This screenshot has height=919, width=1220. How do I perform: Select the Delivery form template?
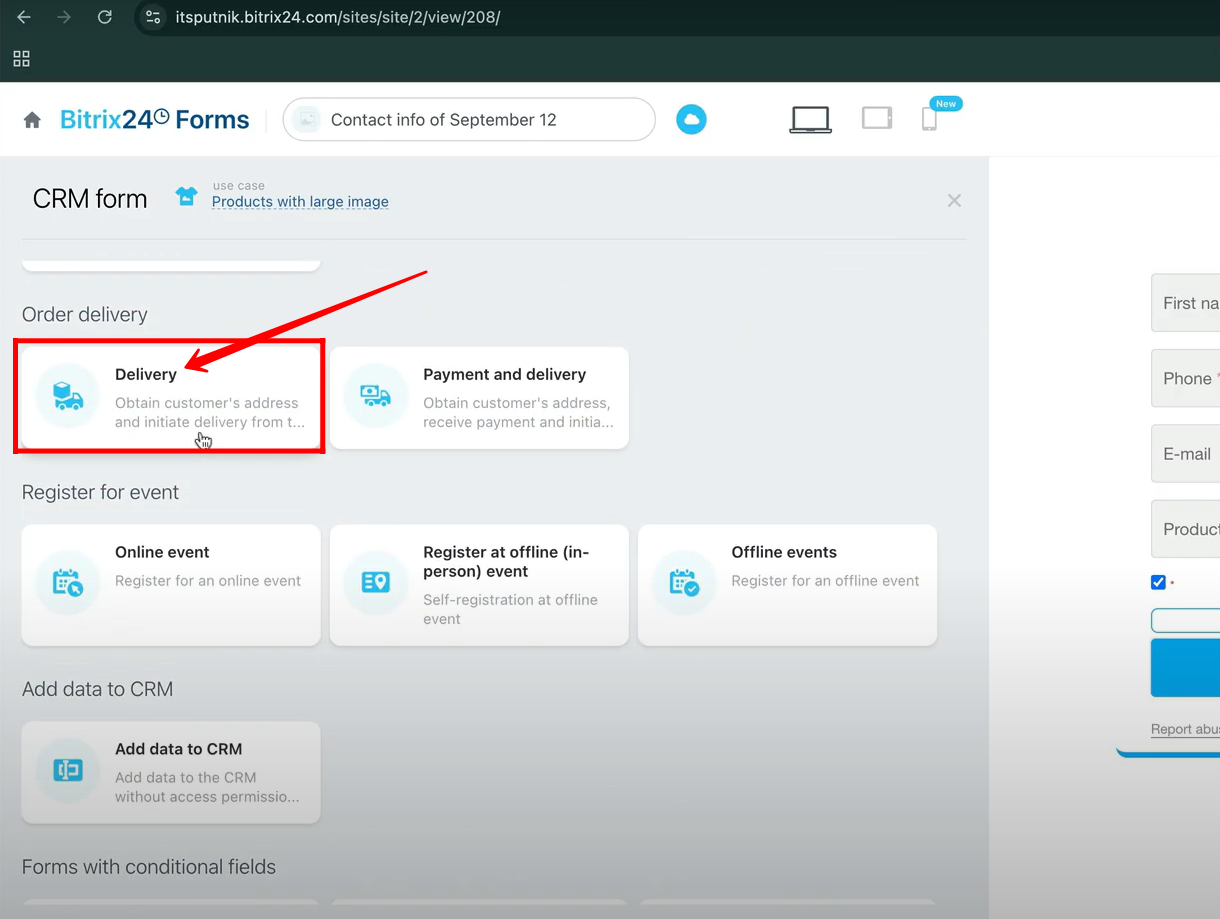point(170,398)
